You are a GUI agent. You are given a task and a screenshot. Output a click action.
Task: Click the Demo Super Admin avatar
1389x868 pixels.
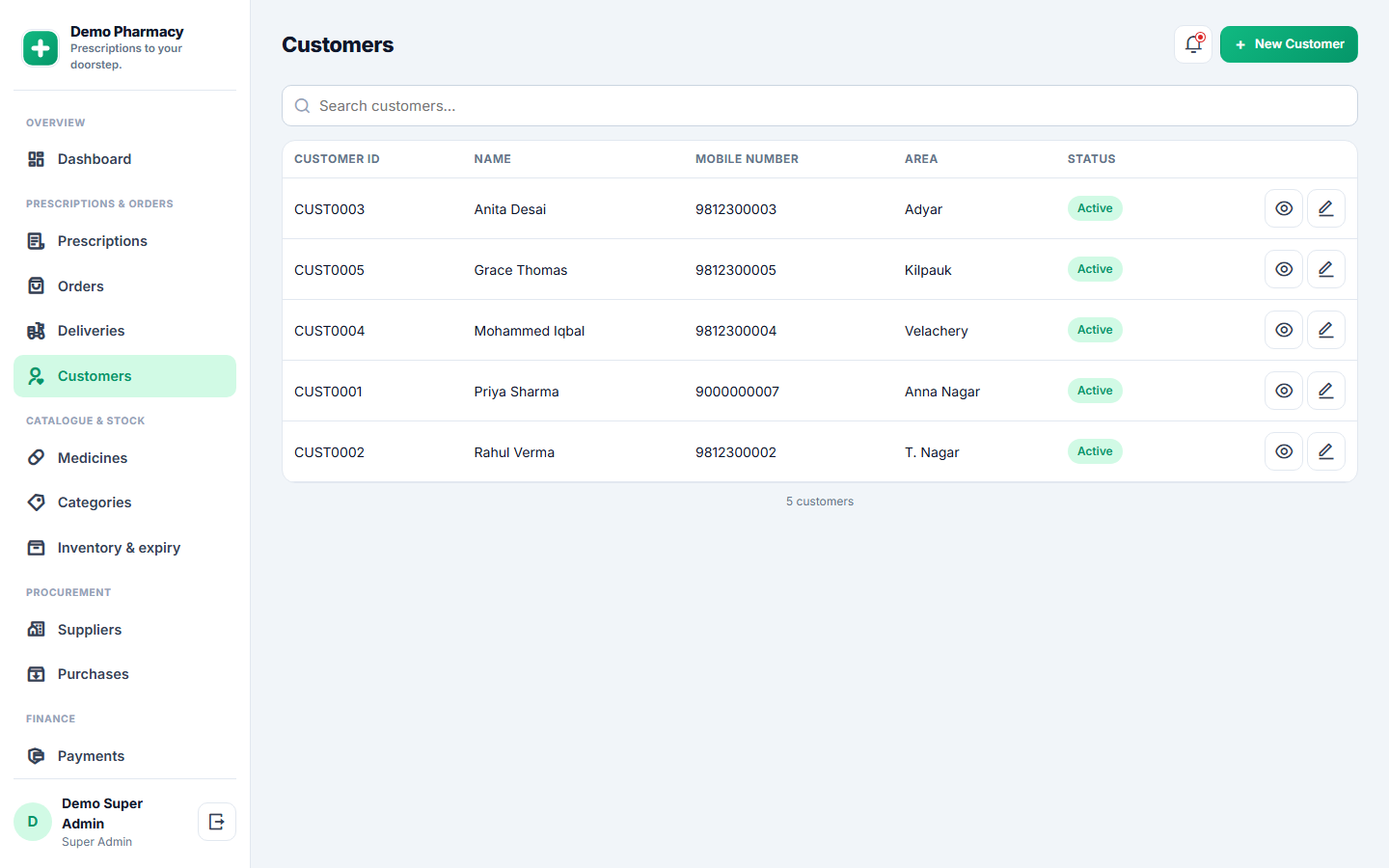(x=33, y=822)
